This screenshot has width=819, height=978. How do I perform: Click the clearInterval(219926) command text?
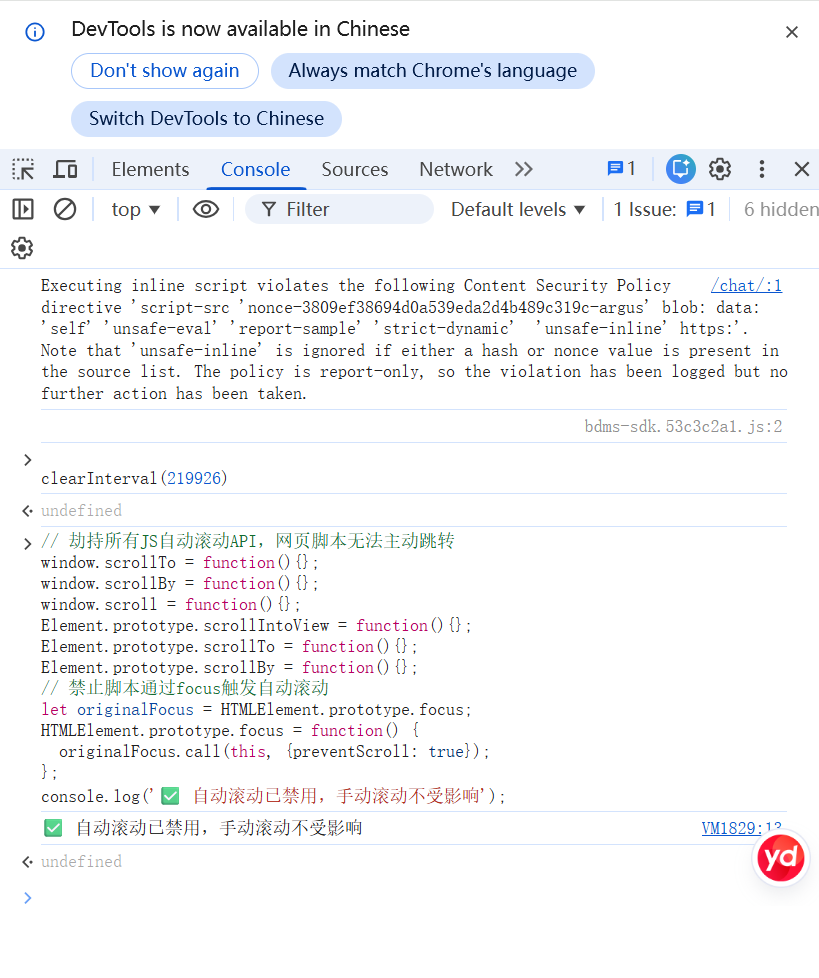(134, 478)
